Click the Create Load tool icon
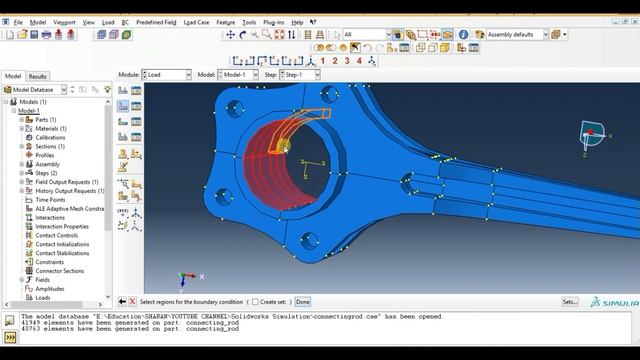This screenshot has width=640, height=360. pos(123,90)
